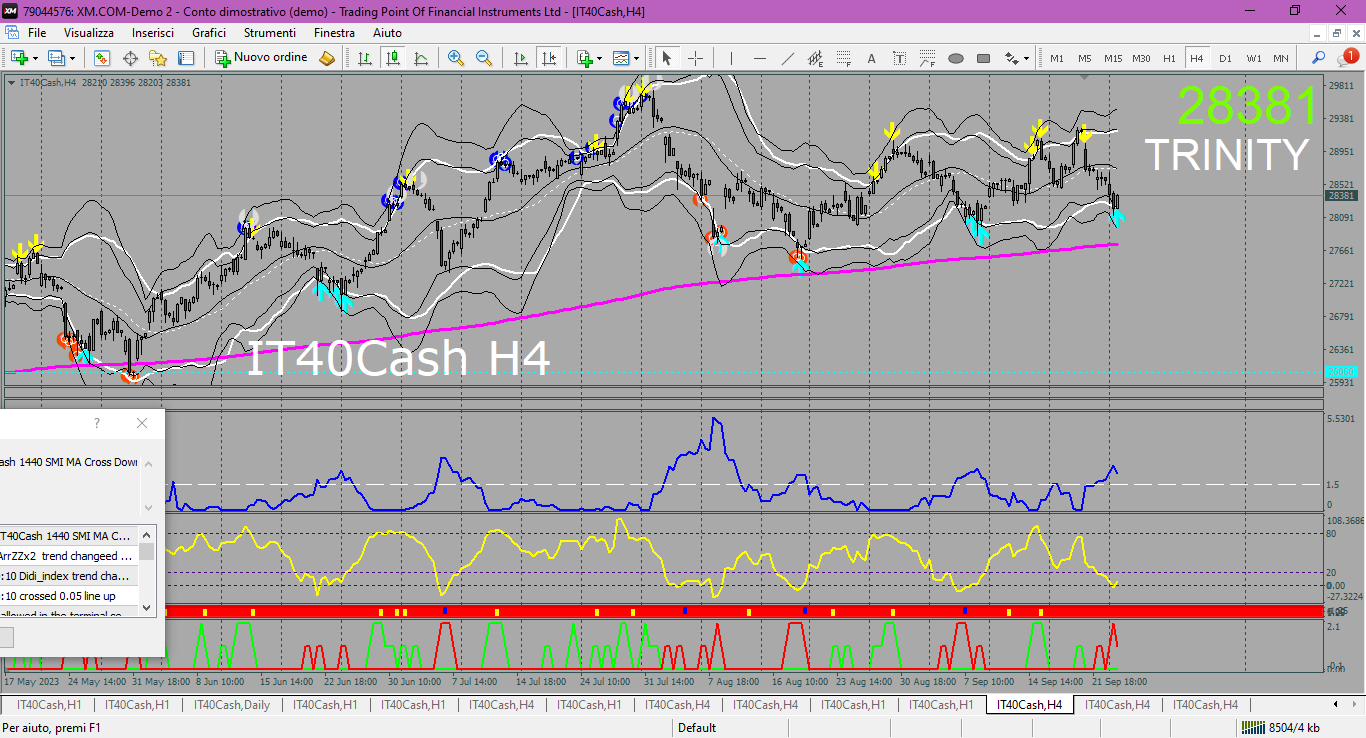Select the Fibonacci Arcs tool
1366x738 pixels.
pyautogui.click(x=927, y=58)
